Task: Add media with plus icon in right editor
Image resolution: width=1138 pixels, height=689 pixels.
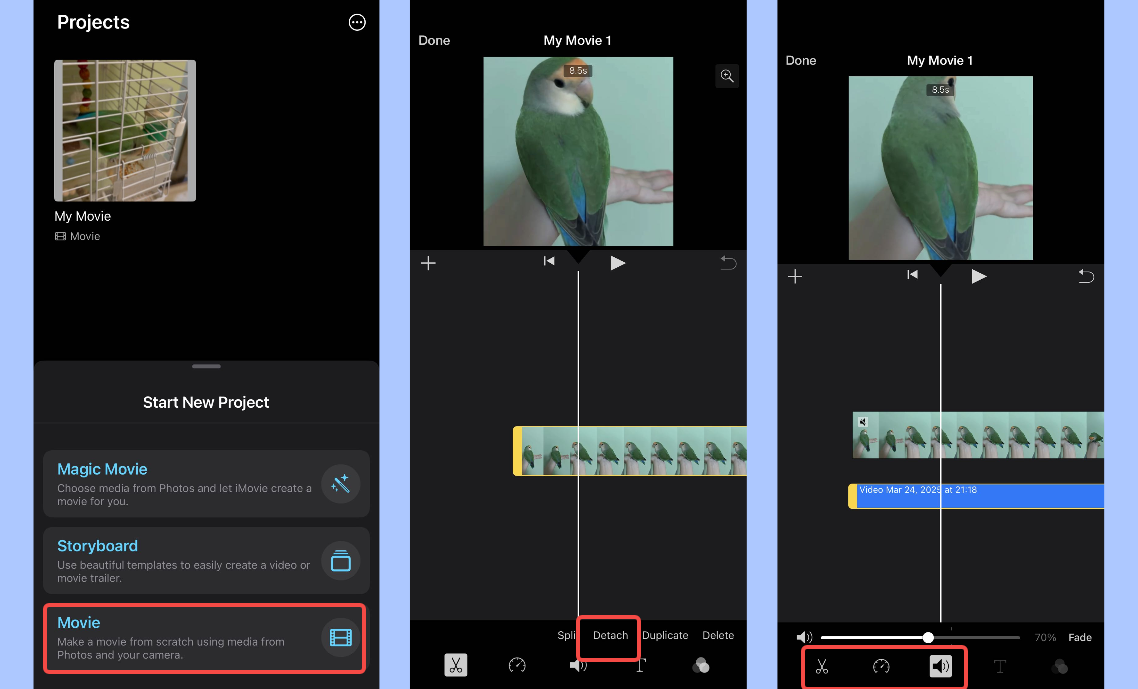Action: (x=795, y=277)
